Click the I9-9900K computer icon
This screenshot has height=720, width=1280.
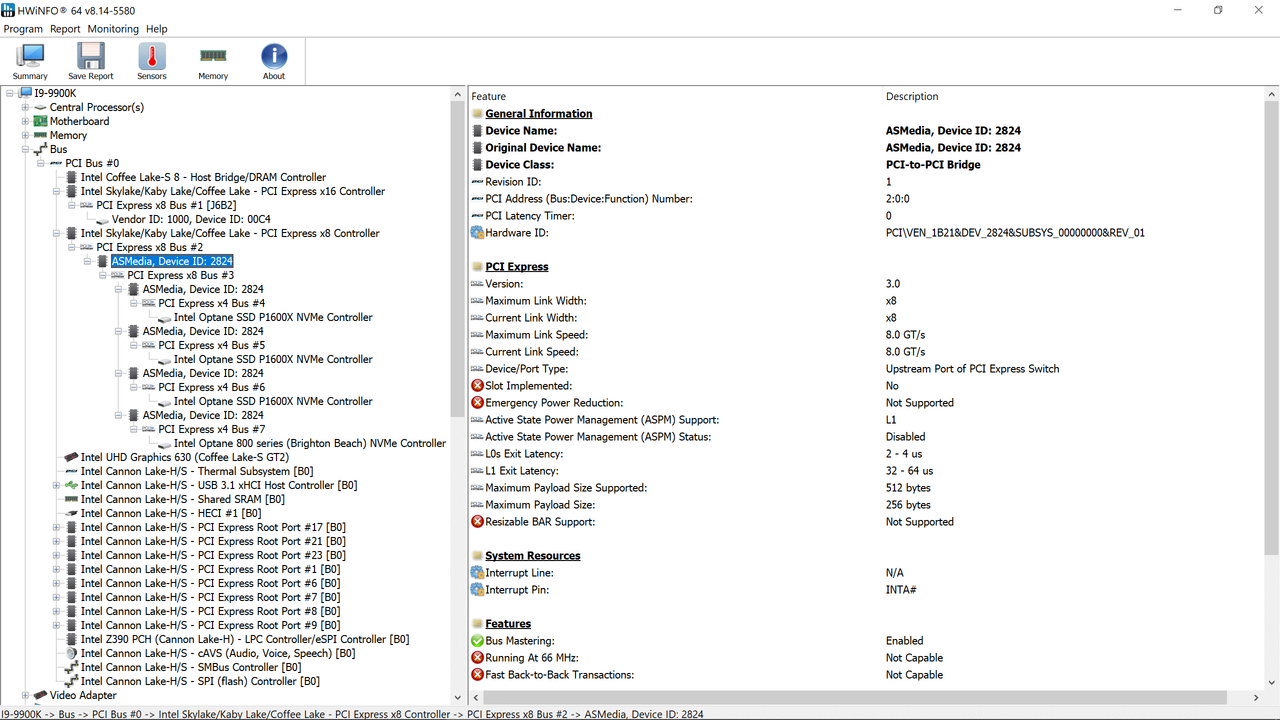tap(25, 93)
